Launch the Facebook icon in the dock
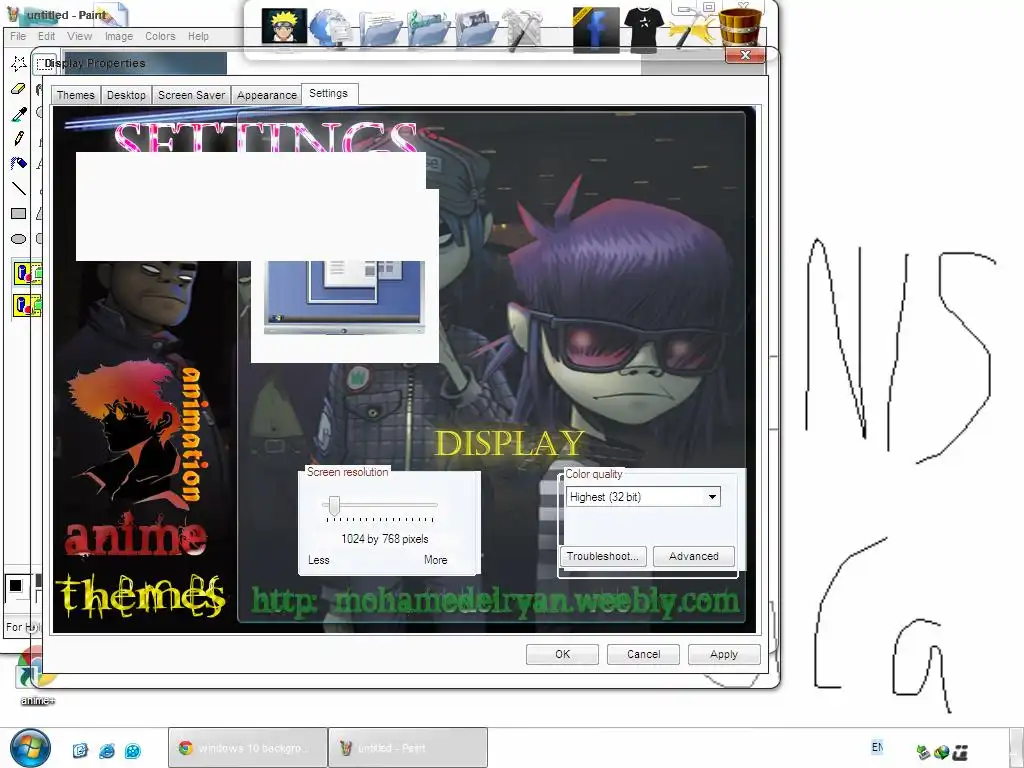Screen dimensions: 1024x768 point(596,29)
